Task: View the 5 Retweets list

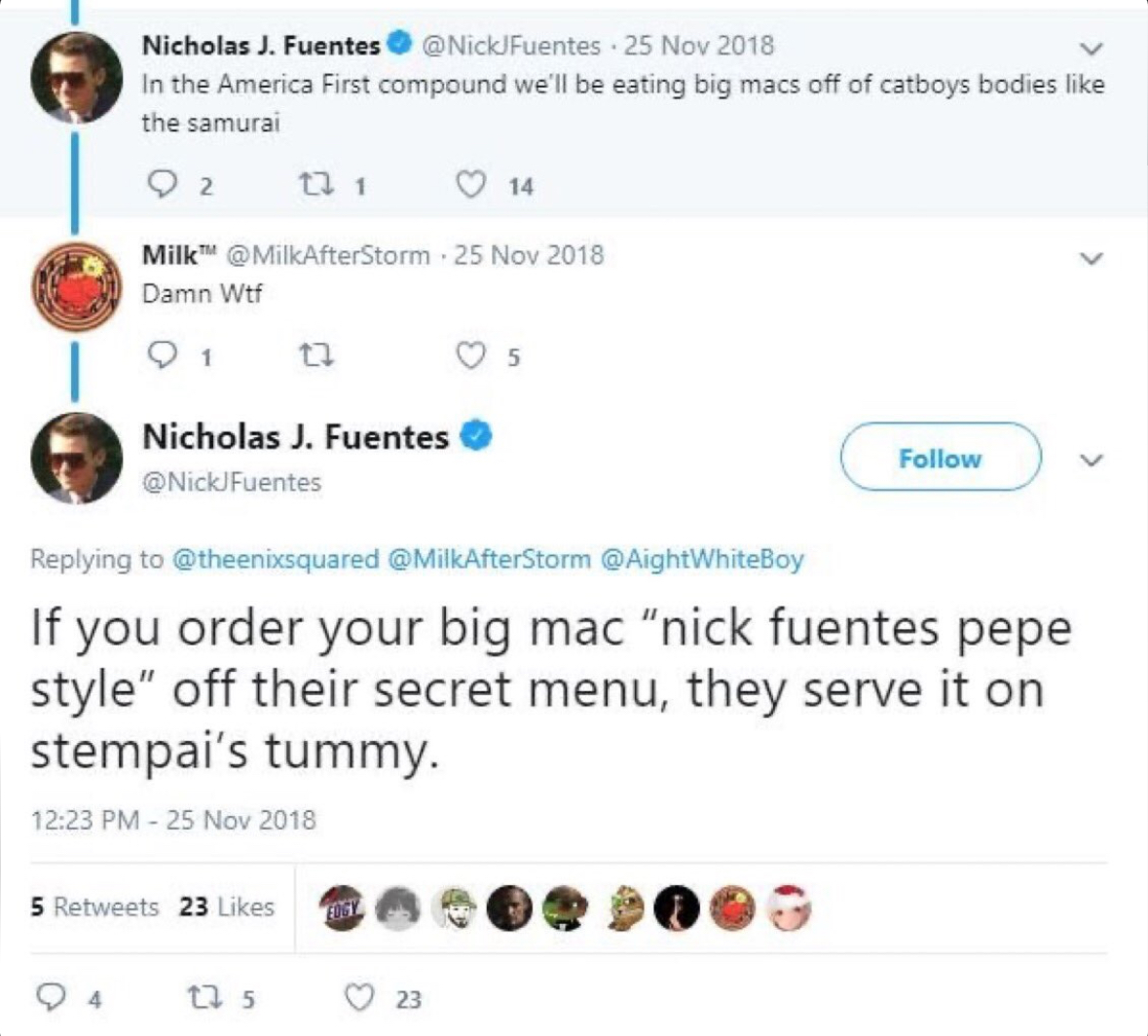Action: 94,906
